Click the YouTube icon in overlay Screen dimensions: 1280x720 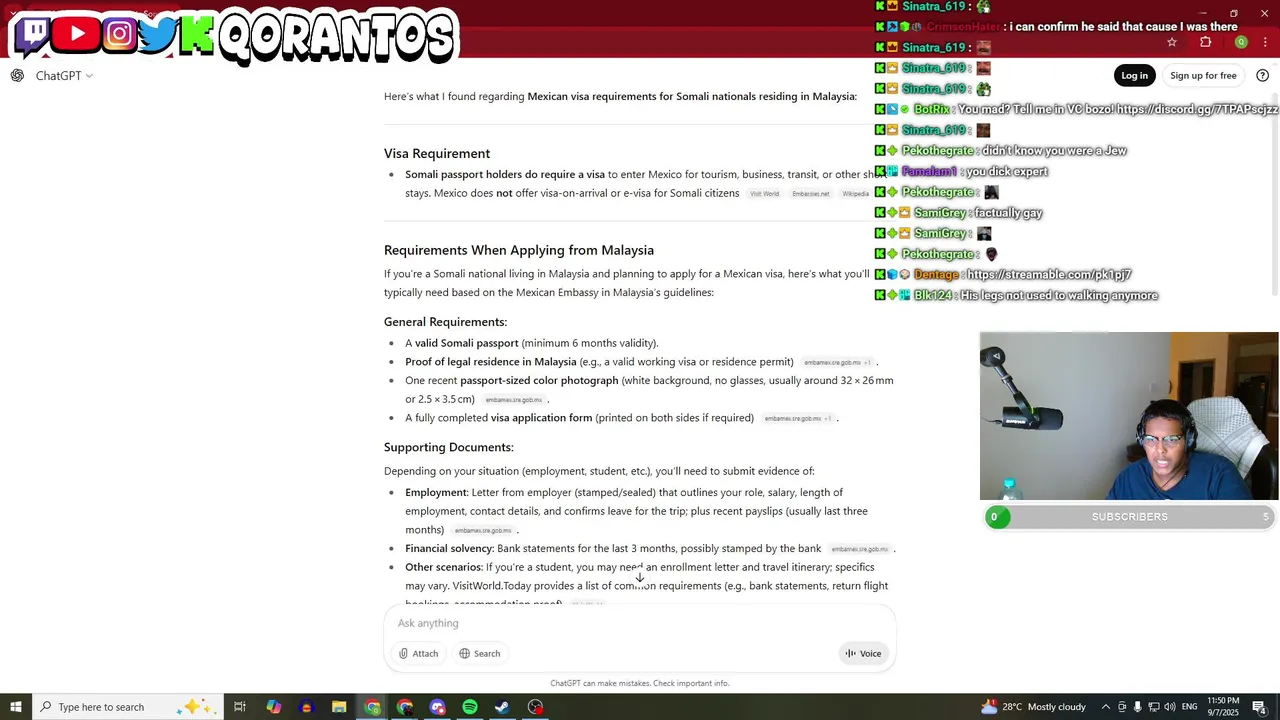[x=77, y=34]
